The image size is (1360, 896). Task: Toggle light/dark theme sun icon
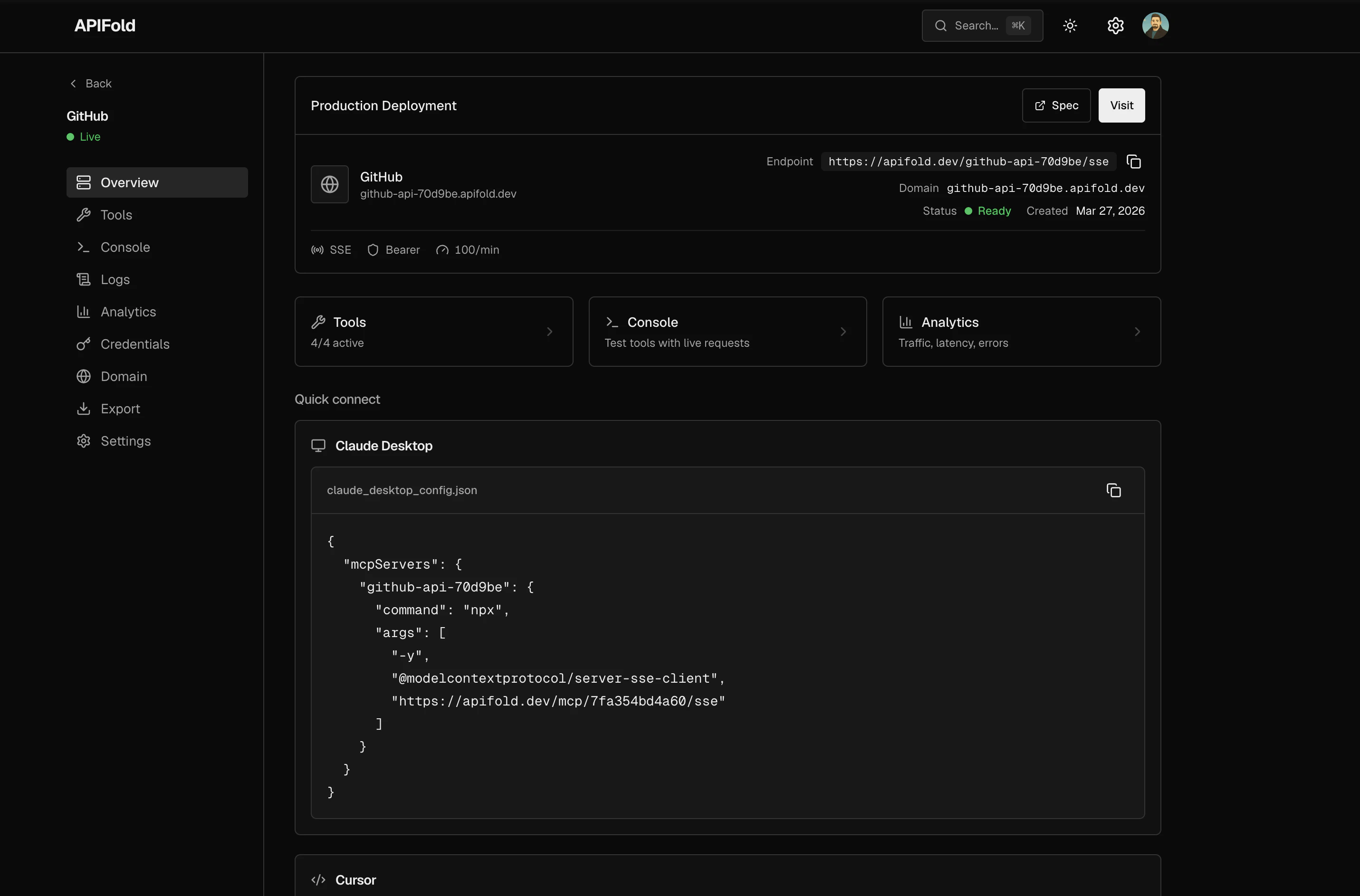click(1070, 26)
